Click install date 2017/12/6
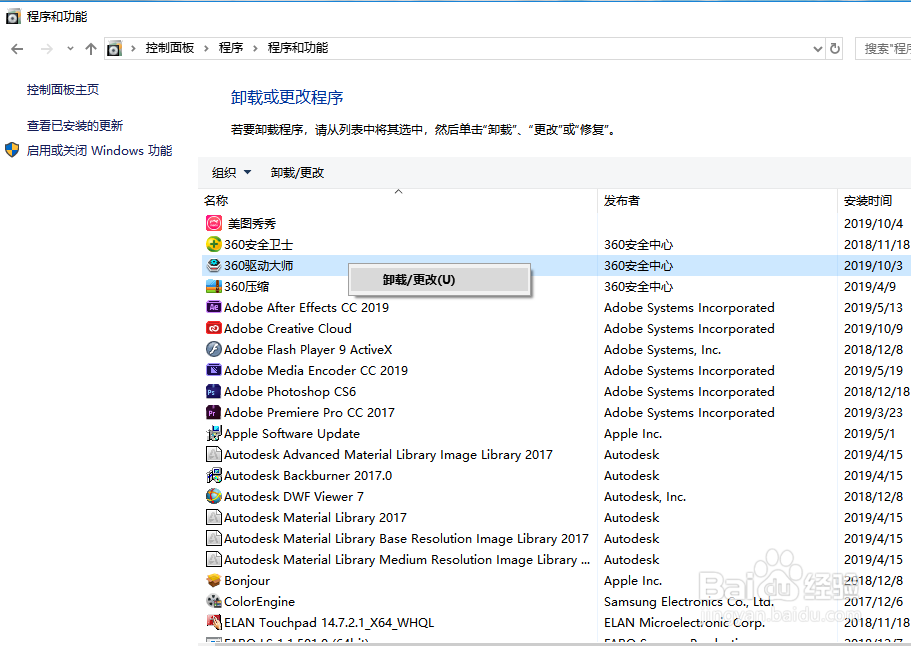Image resolution: width=911 pixels, height=646 pixels. 873,601
